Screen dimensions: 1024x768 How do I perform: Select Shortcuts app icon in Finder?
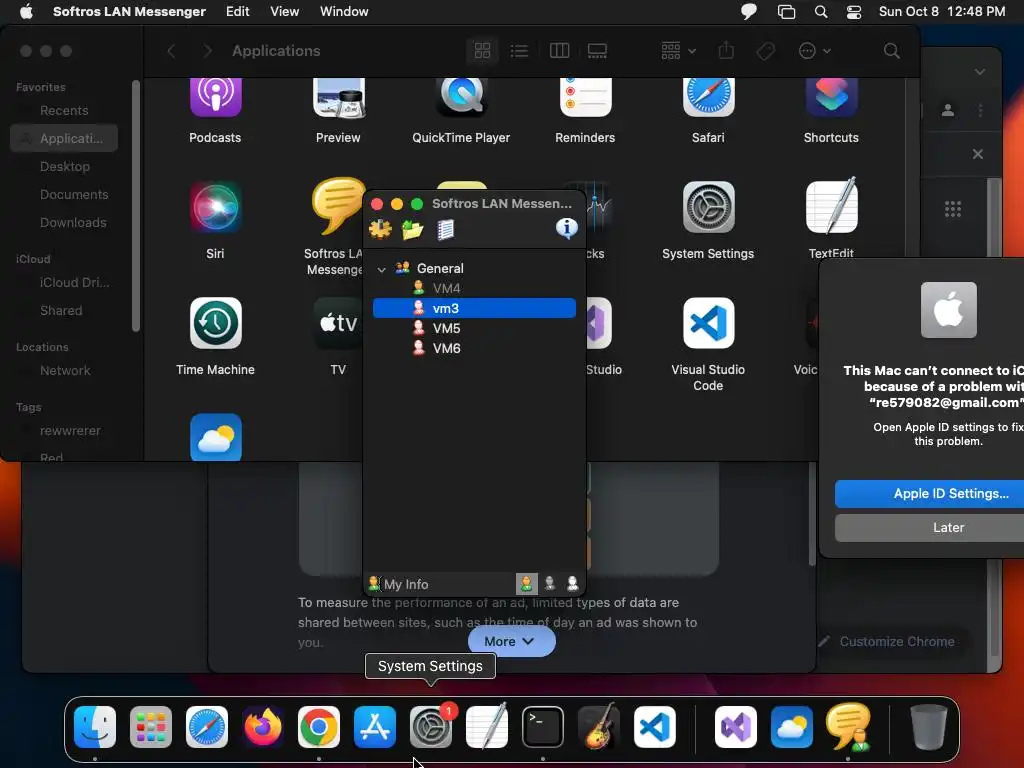pos(831,97)
